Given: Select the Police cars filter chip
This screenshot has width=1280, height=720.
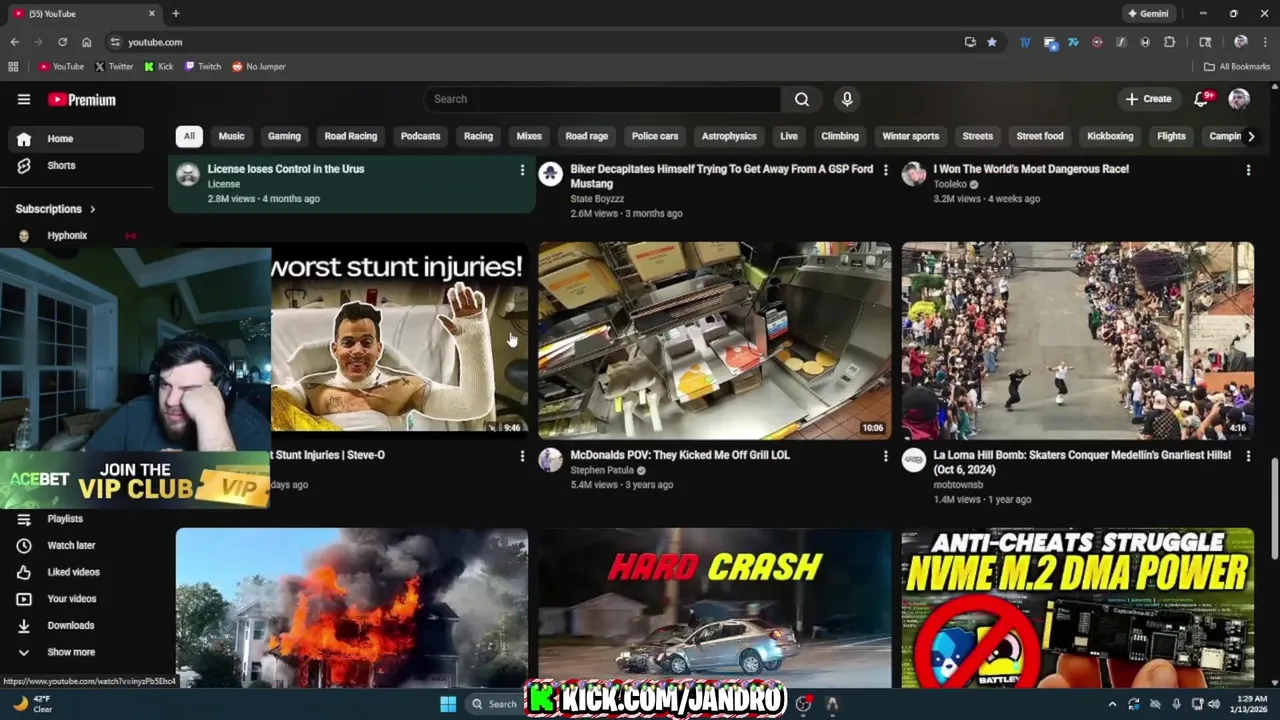Looking at the screenshot, I should click(655, 136).
